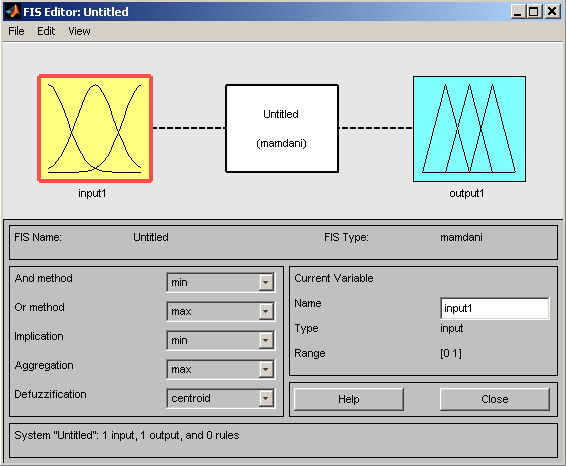
Task: Open the View menu
Action: [79, 31]
